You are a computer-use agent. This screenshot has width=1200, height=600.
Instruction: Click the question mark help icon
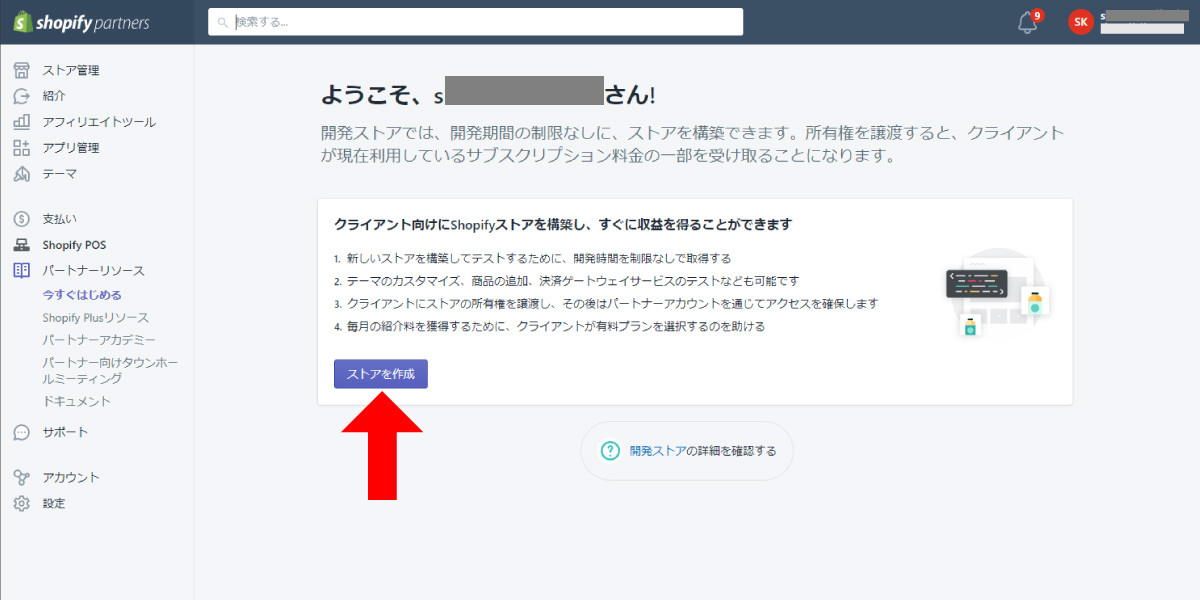pos(610,451)
